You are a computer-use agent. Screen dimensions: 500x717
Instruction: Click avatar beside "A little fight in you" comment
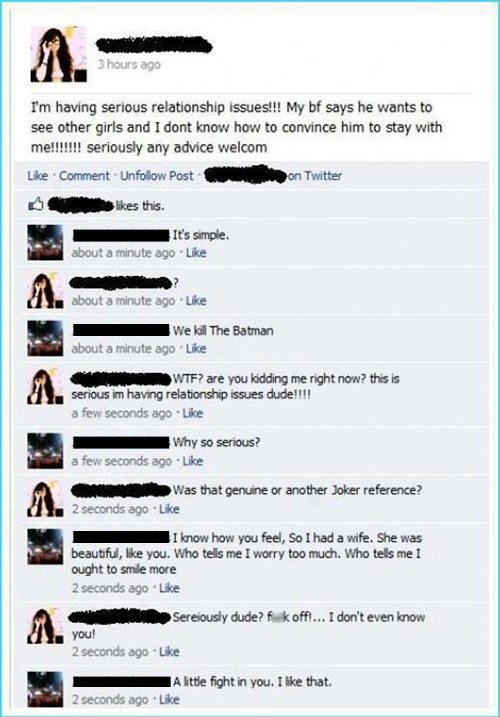[45, 690]
